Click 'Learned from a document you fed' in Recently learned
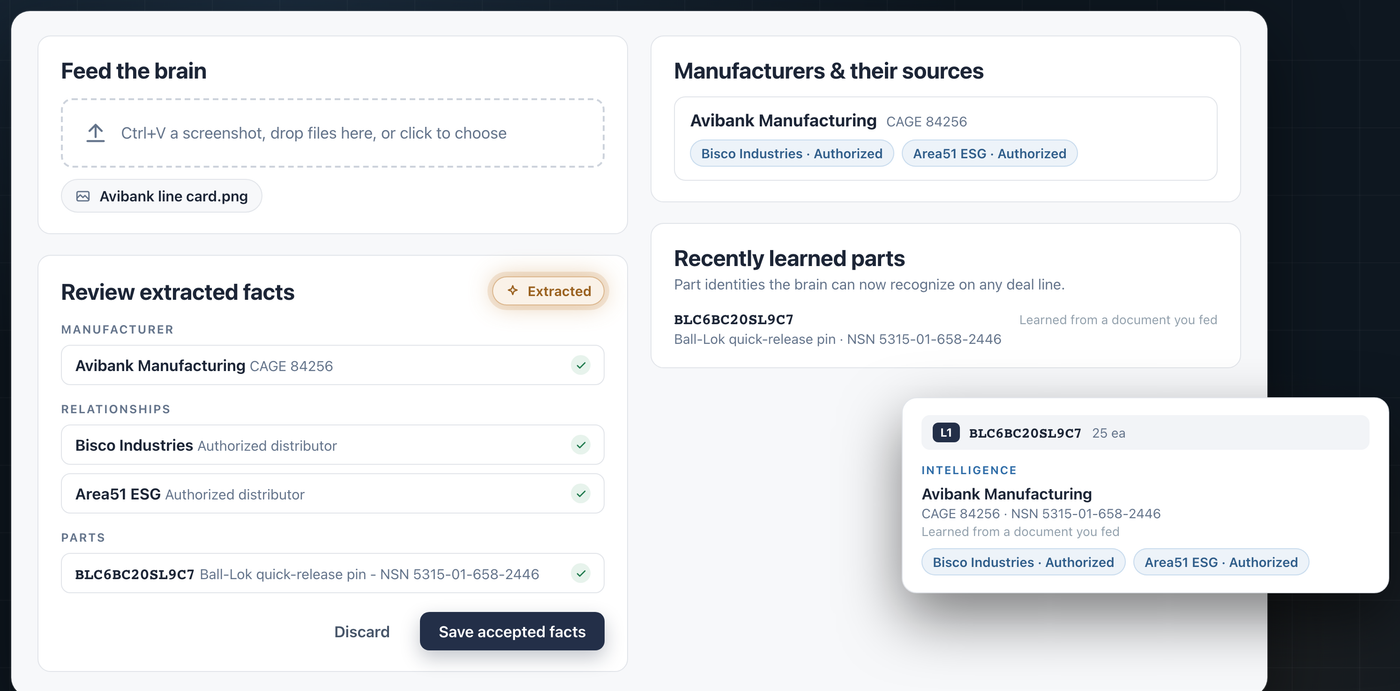This screenshot has height=691, width=1400. tap(1118, 320)
